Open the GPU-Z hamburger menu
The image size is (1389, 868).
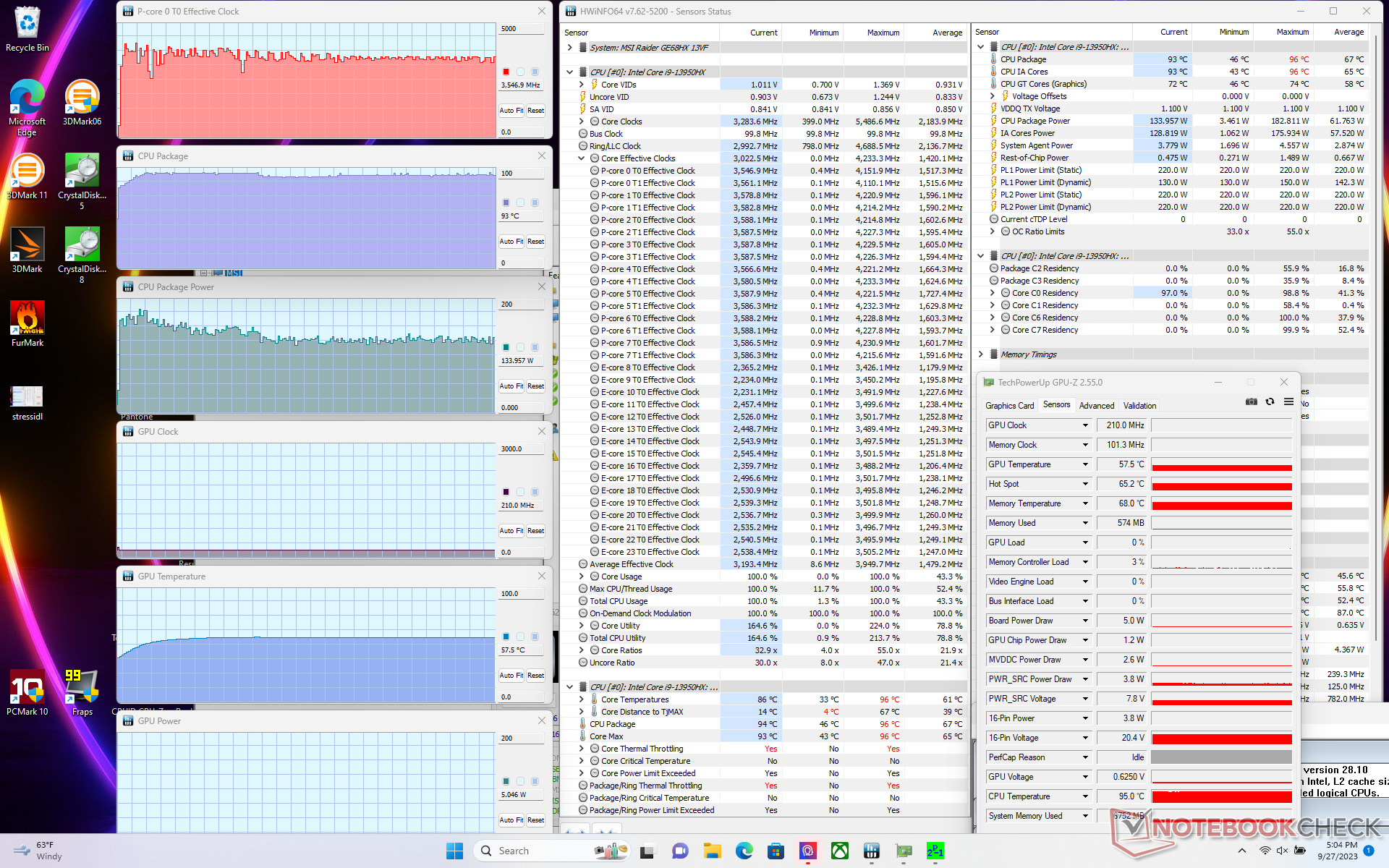pos(1288,401)
